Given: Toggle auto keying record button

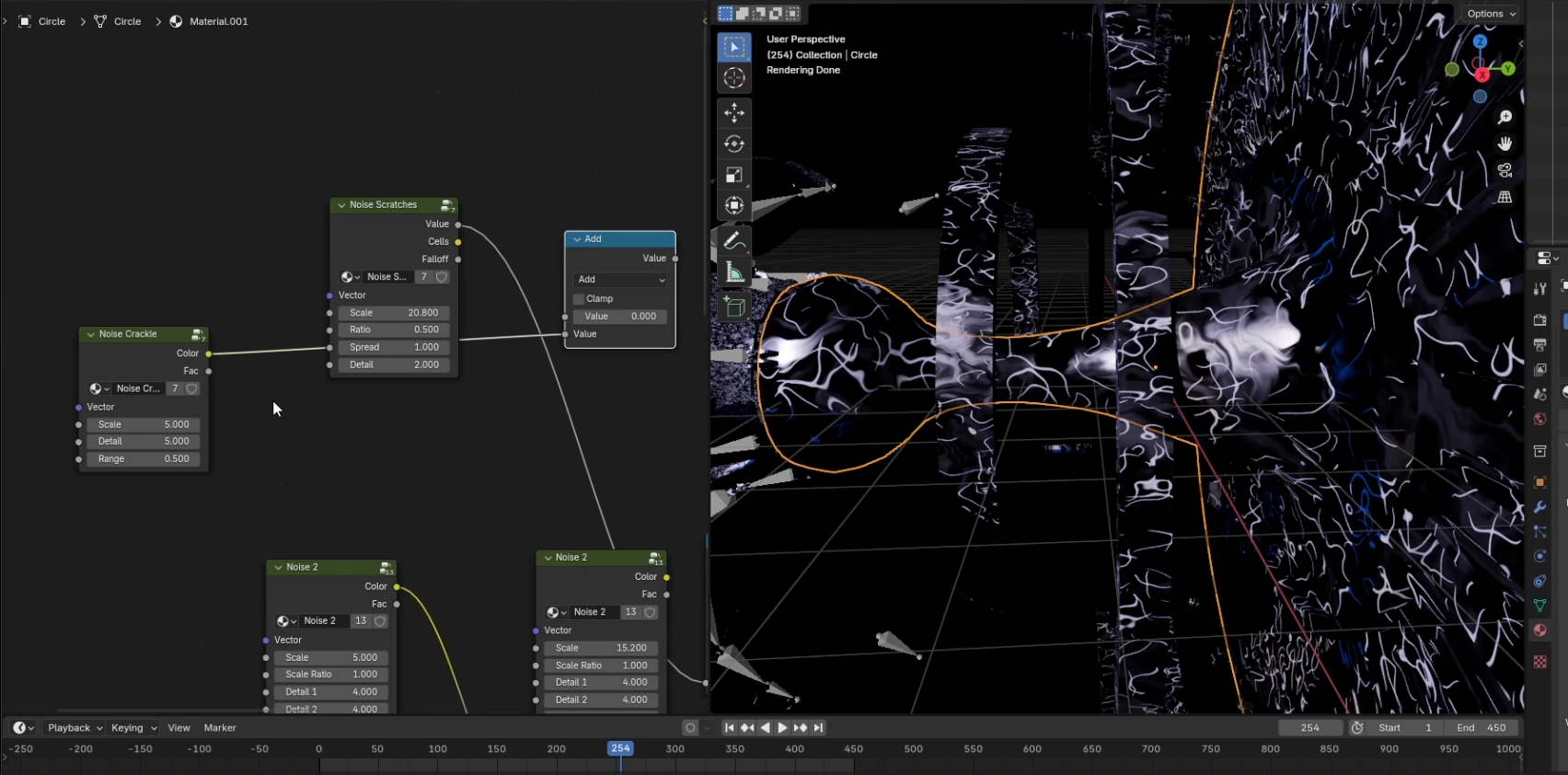Looking at the screenshot, I should (690, 728).
